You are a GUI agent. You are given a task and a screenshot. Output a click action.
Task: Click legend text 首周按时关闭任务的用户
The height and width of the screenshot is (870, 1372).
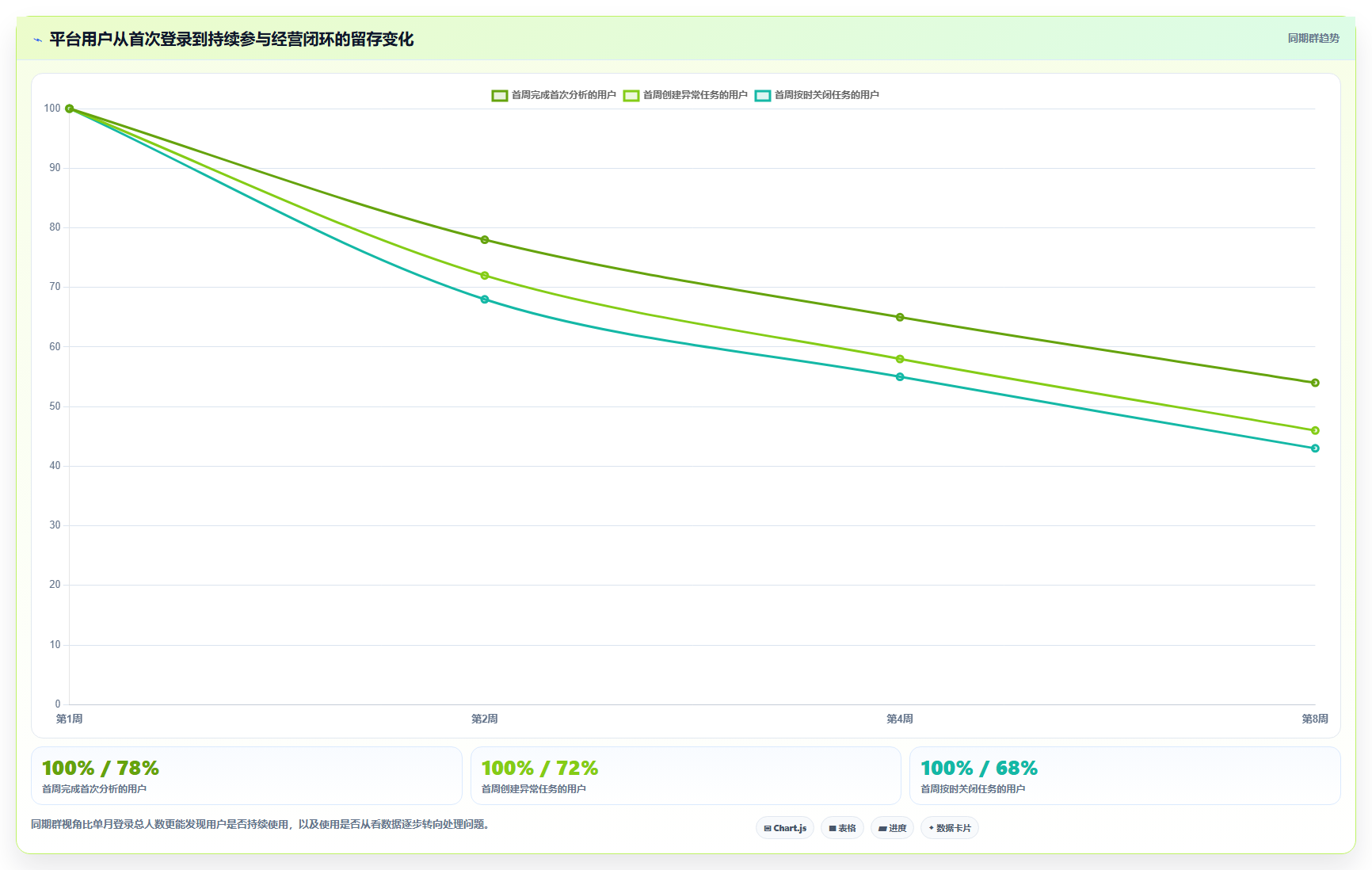(x=826, y=95)
